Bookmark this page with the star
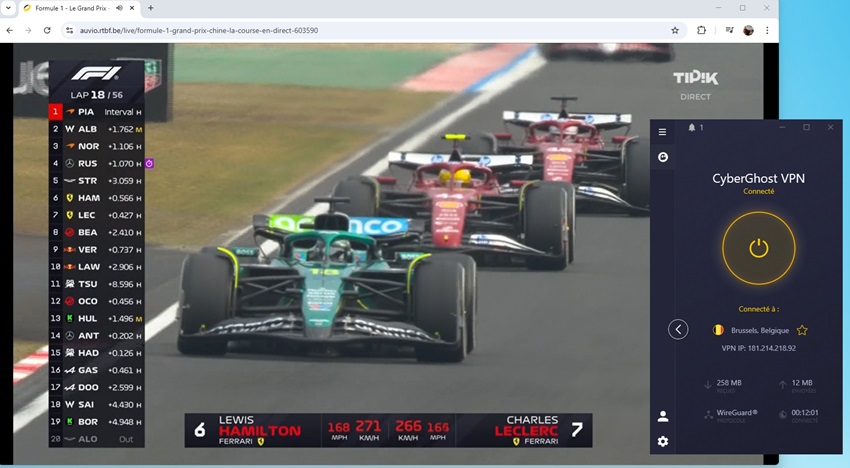The width and height of the screenshot is (850, 468). pyautogui.click(x=675, y=30)
